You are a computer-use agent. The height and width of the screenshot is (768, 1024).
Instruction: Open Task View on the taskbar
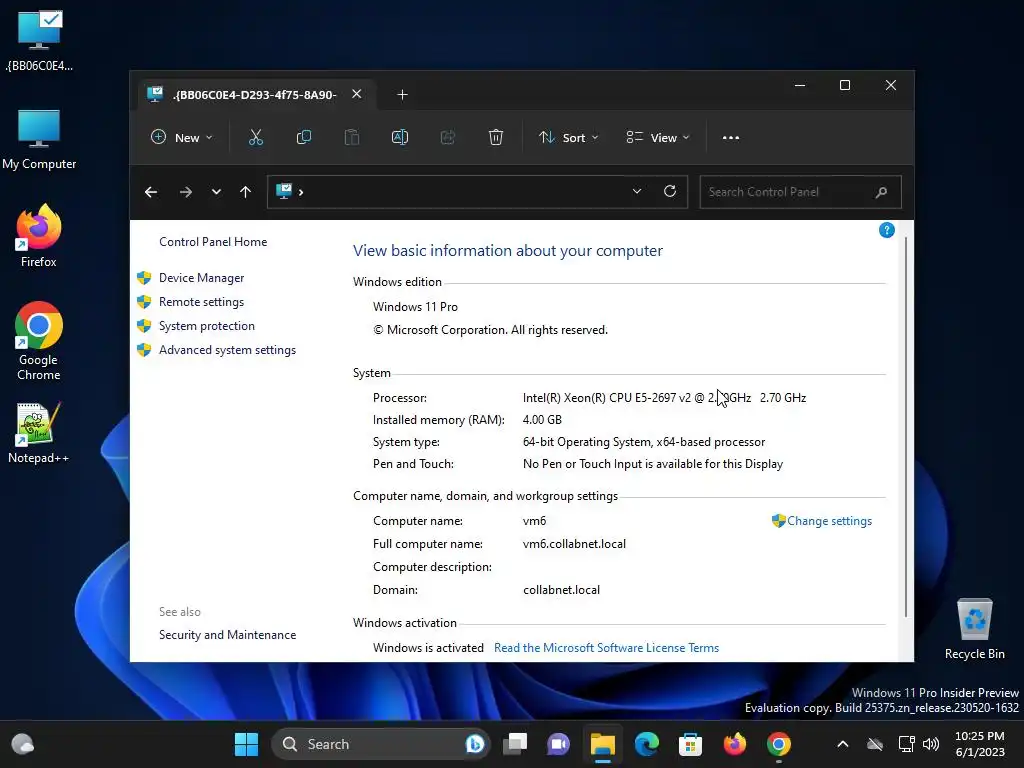coord(515,744)
